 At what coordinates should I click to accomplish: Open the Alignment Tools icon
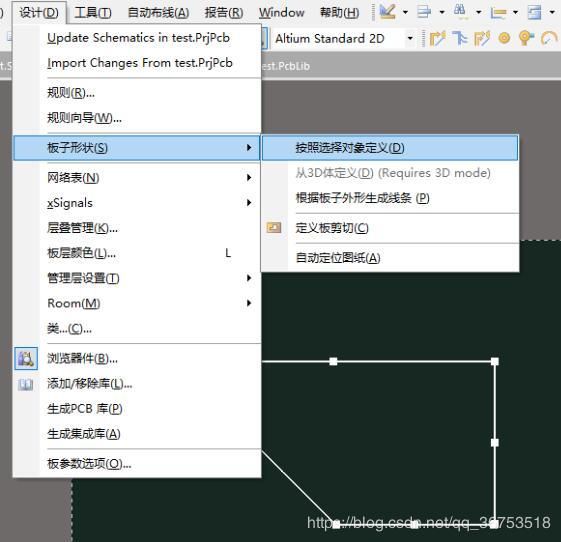coord(424,12)
